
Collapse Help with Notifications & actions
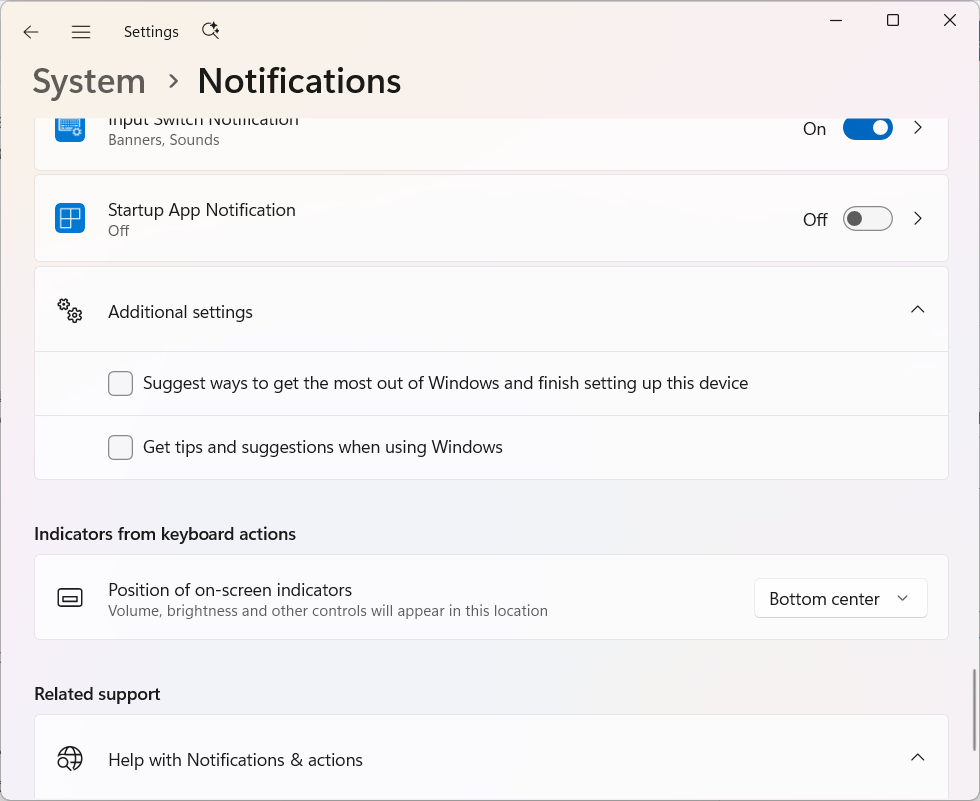point(918,757)
